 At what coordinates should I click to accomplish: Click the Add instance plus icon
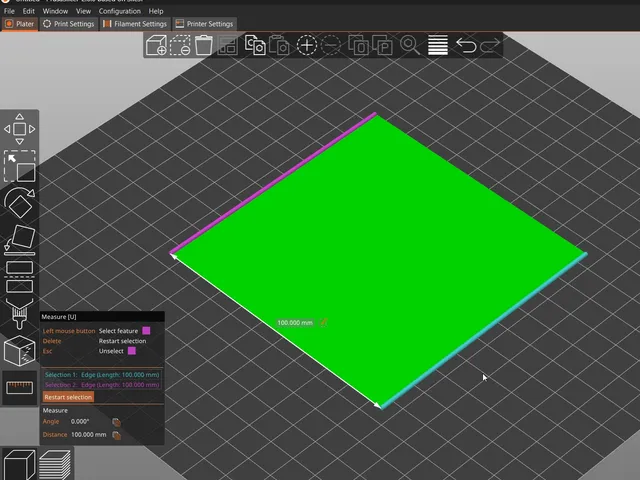click(x=307, y=45)
